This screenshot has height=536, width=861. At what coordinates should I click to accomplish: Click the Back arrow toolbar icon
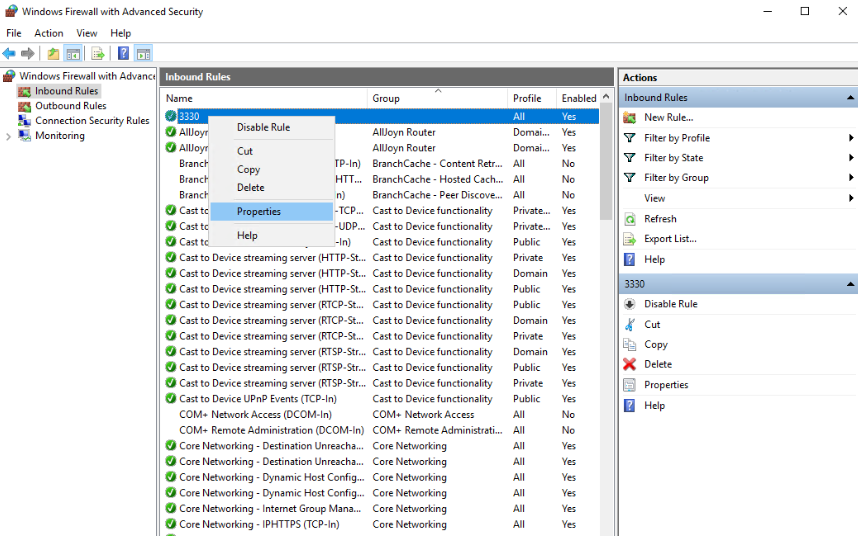tap(9, 54)
